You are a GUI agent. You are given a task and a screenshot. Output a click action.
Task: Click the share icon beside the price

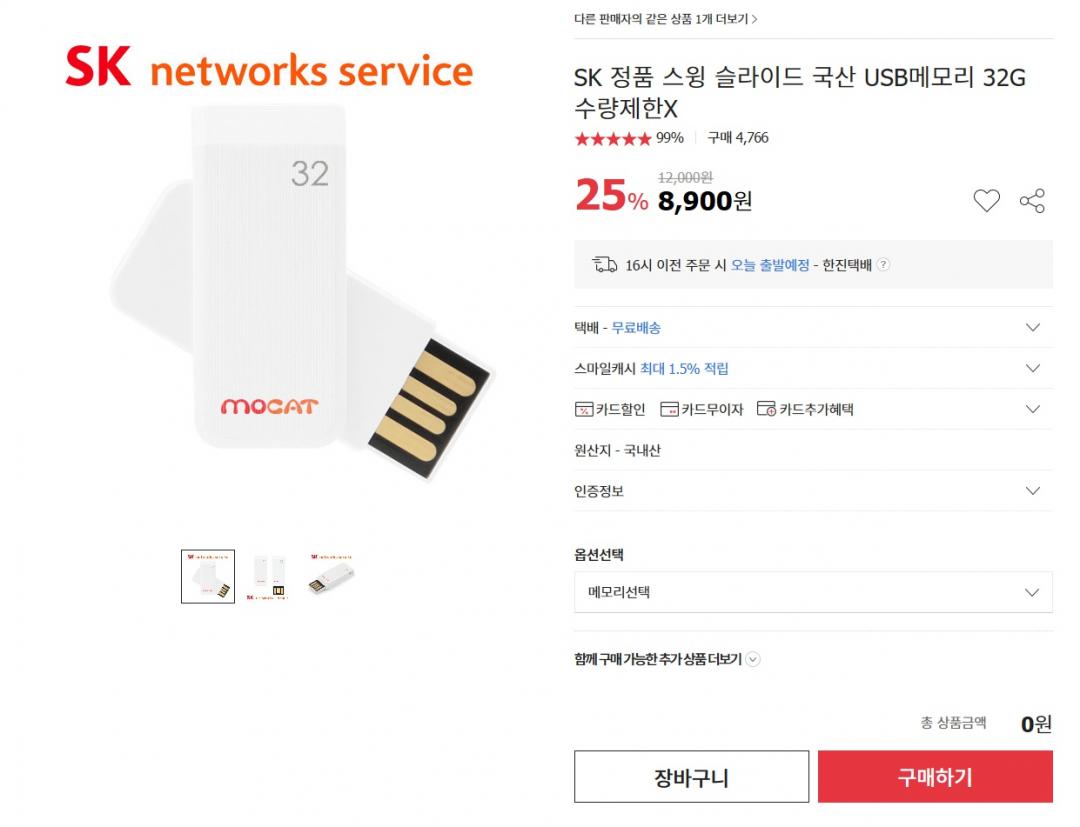coord(1032,200)
